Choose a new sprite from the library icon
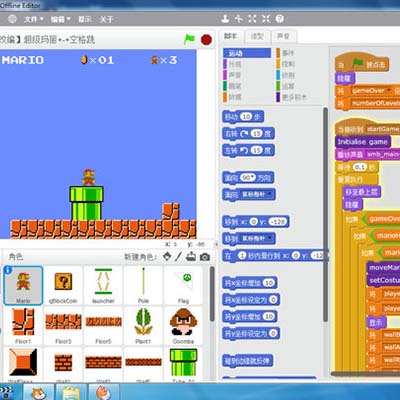 tap(167, 256)
